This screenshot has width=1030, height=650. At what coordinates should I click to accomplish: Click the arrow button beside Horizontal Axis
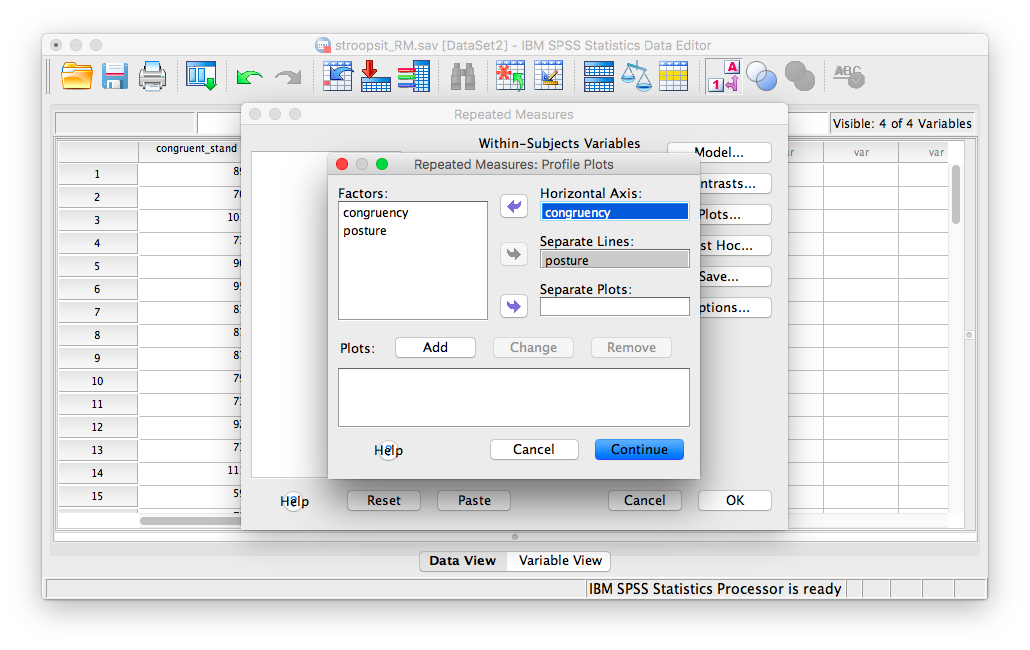click(x=514, y=206)
